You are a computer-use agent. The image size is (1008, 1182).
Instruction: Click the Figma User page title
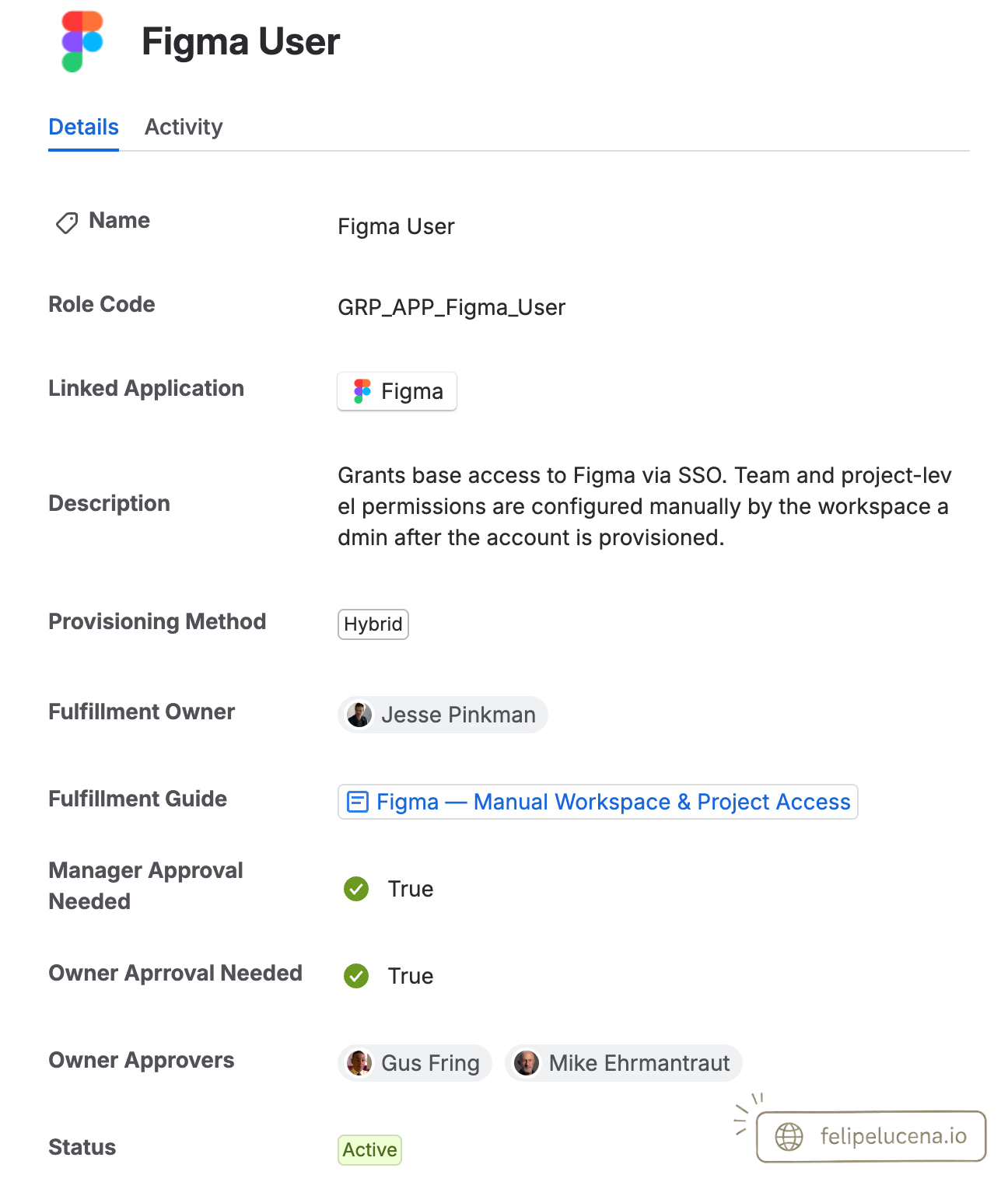[241, 42]
